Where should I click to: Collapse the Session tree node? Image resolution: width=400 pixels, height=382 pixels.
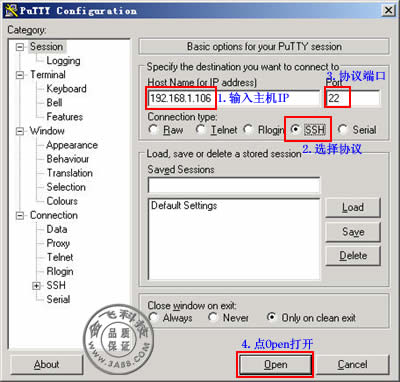click(x=20, y=47)
